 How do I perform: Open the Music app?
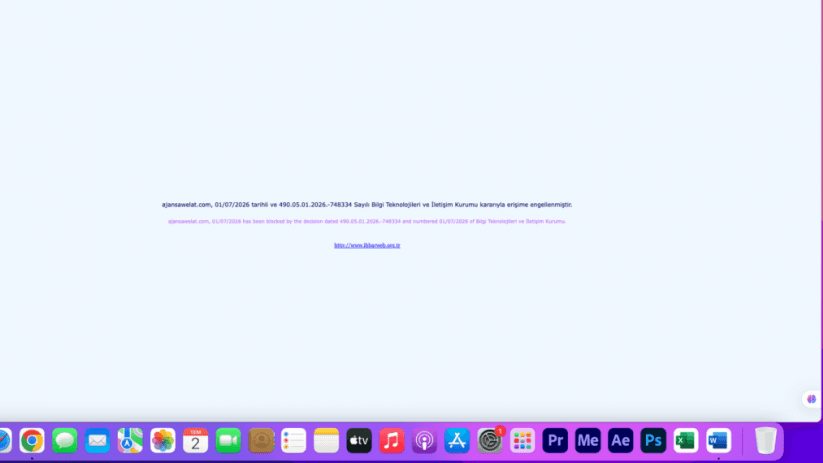(x=392, y=440)
